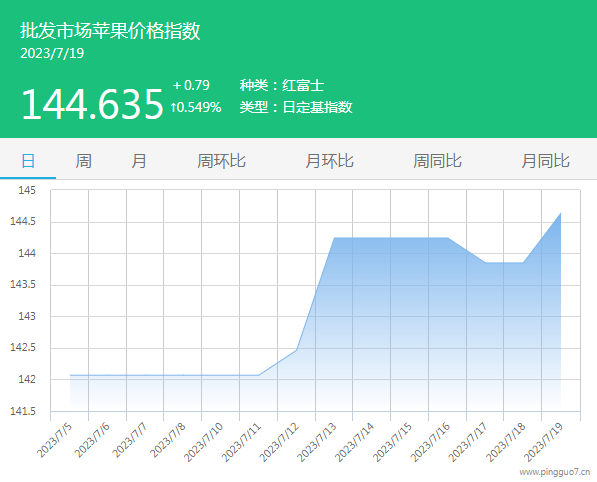This screenshot has height=482, width=597.
Task: Open the 月环比 tab
Action: [330, 161]
